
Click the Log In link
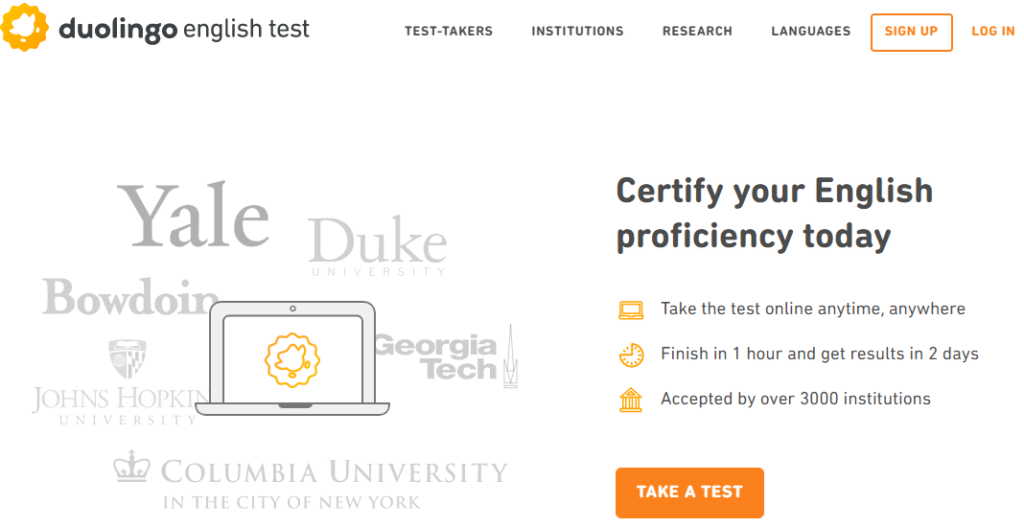point(993,31)
